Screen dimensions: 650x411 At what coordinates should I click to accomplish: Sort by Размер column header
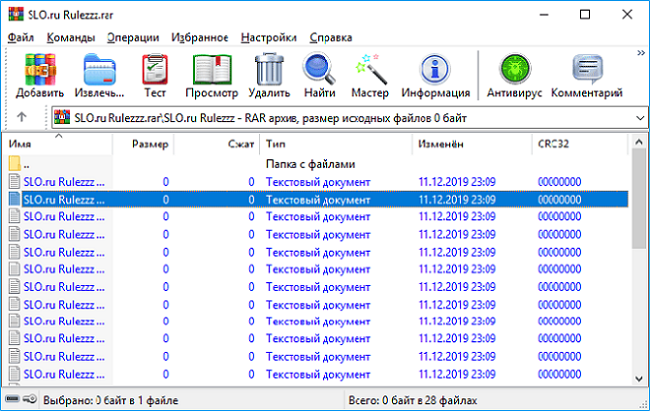[143, 144]
